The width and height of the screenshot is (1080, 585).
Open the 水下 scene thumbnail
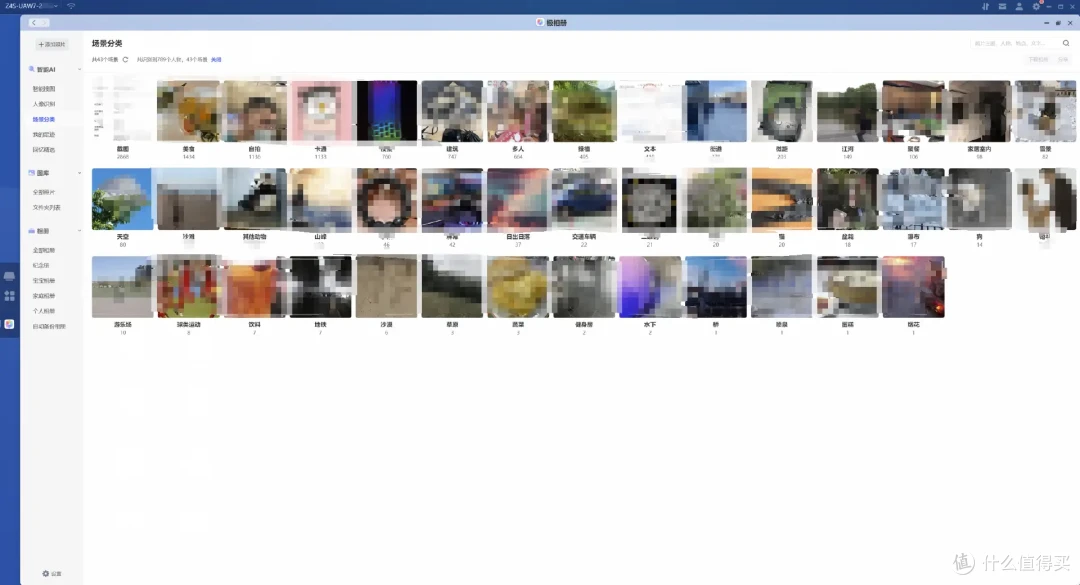tap(650, 287)
